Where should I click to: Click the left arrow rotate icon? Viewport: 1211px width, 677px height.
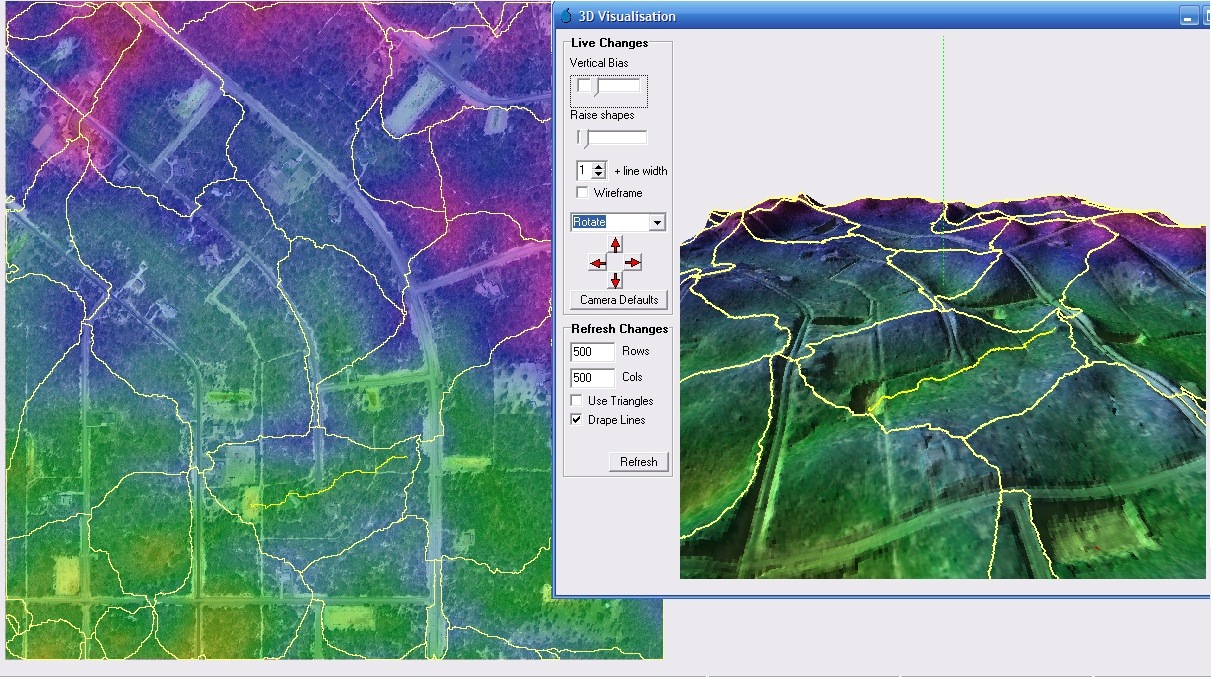(x=598, y=263)
